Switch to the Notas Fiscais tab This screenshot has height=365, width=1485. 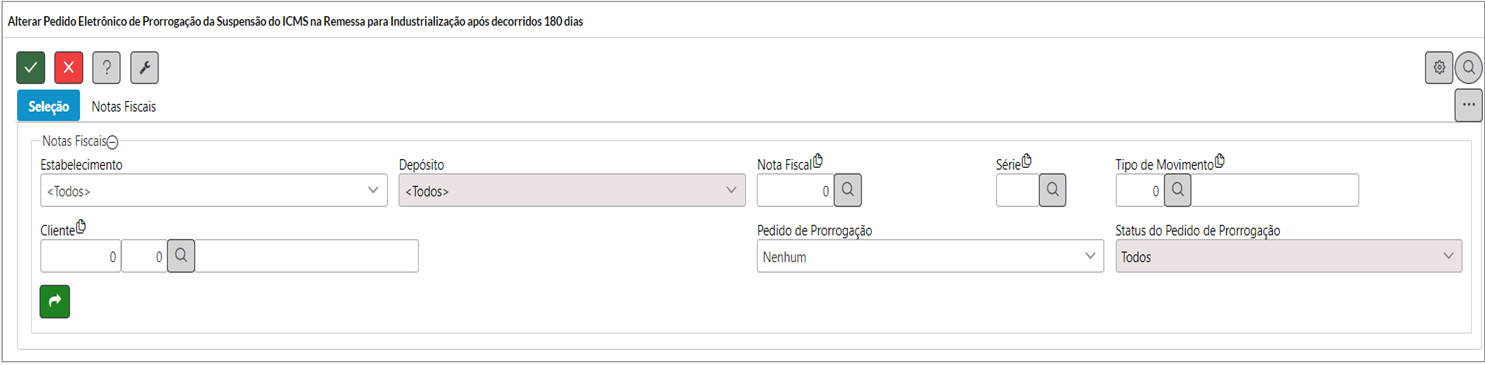tap(124, 106)
